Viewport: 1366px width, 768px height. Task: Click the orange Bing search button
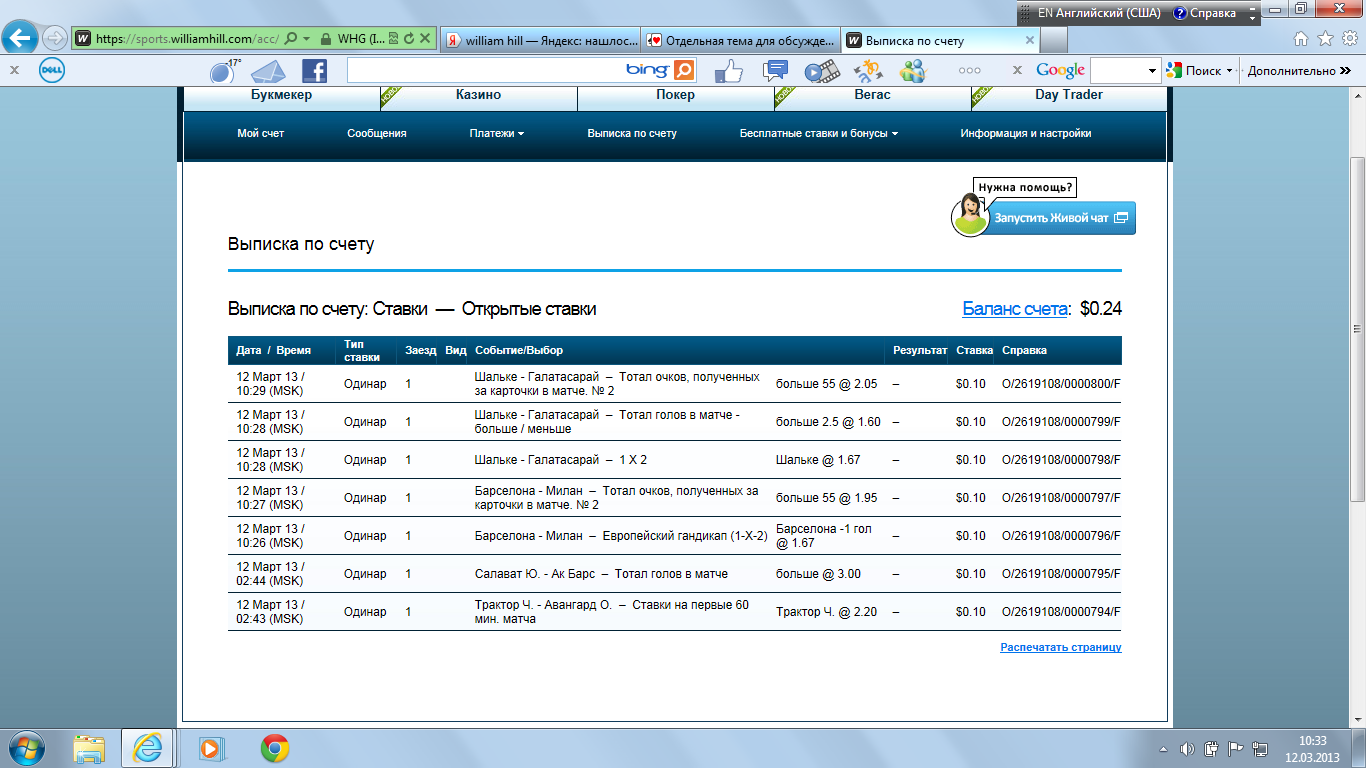(x=684, y=70)
